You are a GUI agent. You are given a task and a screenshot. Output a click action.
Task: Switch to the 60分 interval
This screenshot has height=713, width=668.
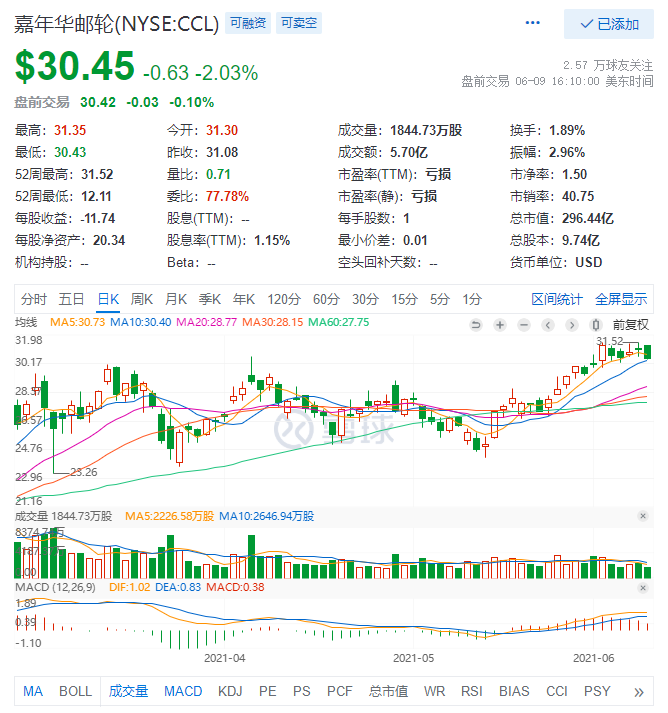click(x=326, y=299)
